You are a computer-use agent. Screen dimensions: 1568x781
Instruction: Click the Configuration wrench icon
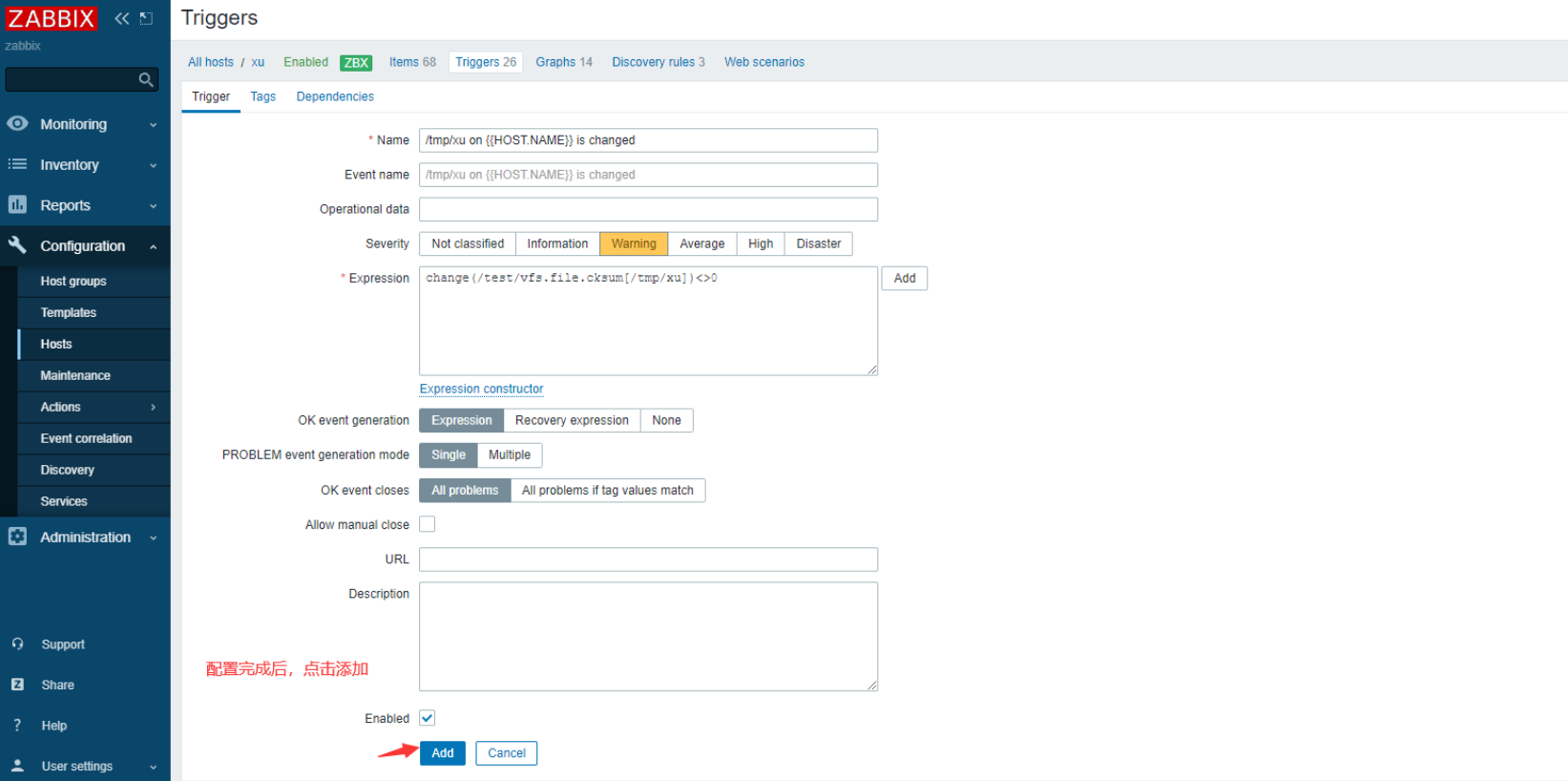click(x=17, y=244)
